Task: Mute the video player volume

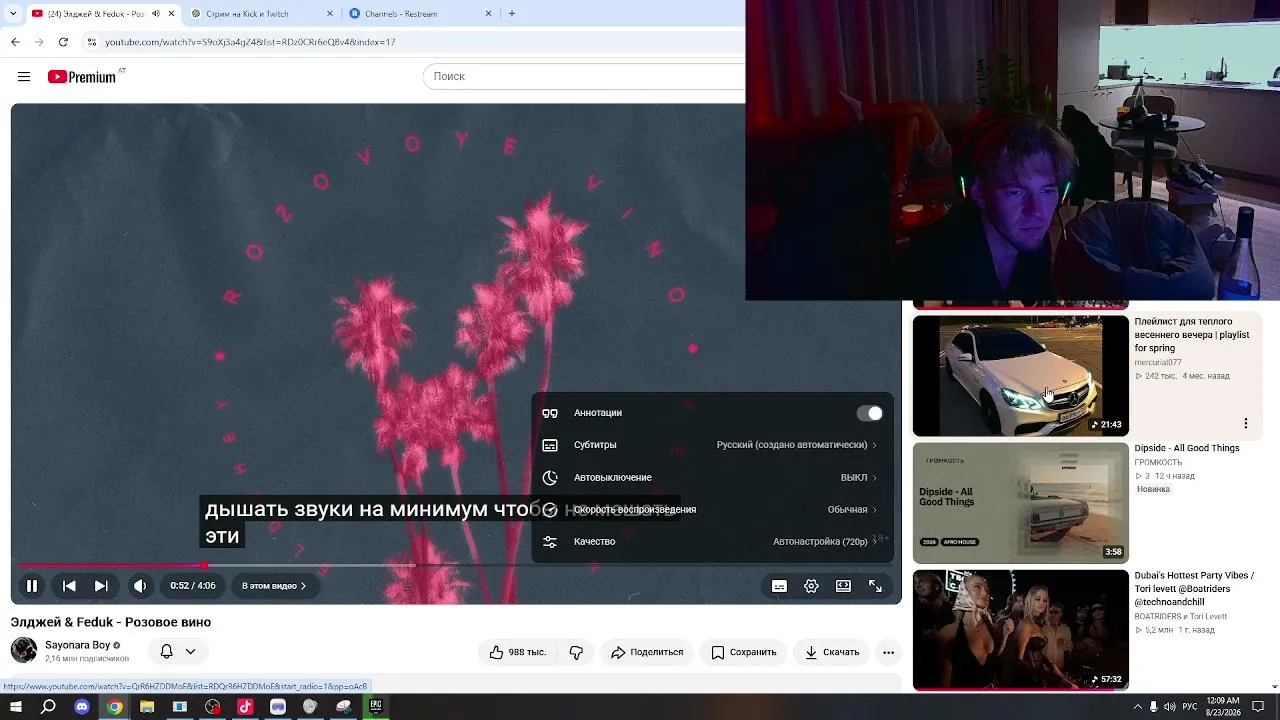Action: click(x=140, y=586)
